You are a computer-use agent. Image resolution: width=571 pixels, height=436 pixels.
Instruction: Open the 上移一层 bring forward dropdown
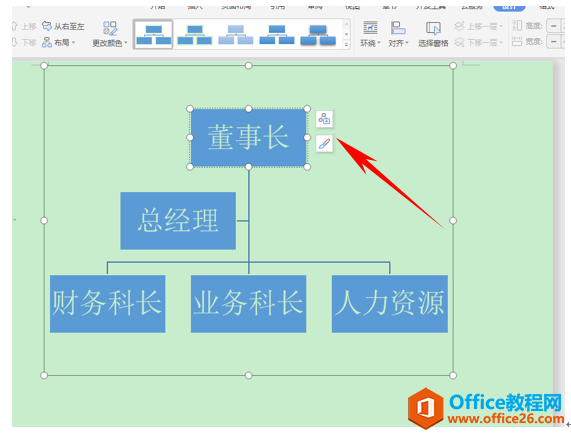(x=479, y=26)
